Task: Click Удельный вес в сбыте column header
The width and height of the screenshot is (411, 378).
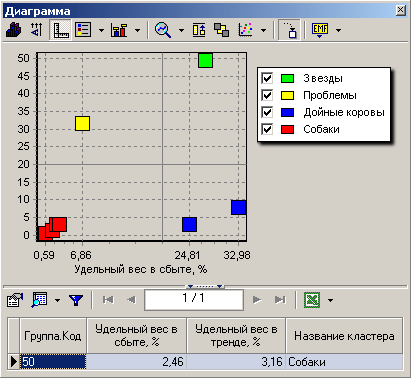Action: [137, 336]
